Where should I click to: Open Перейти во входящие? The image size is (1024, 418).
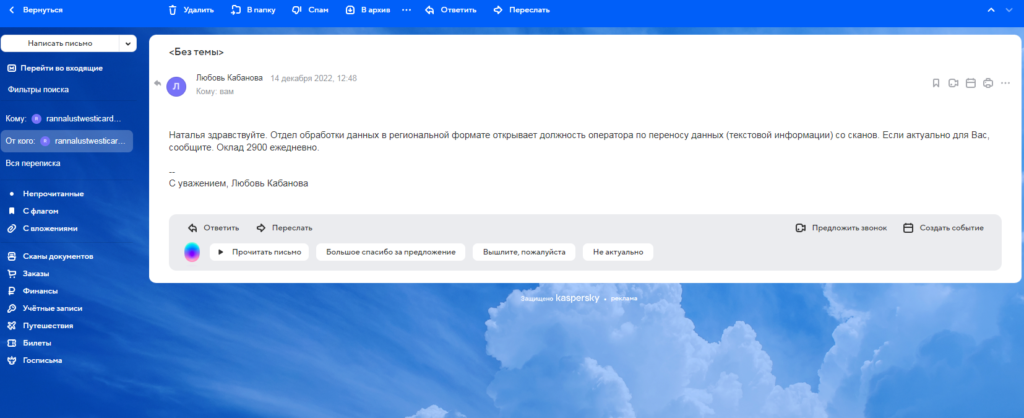click(55, 68)
